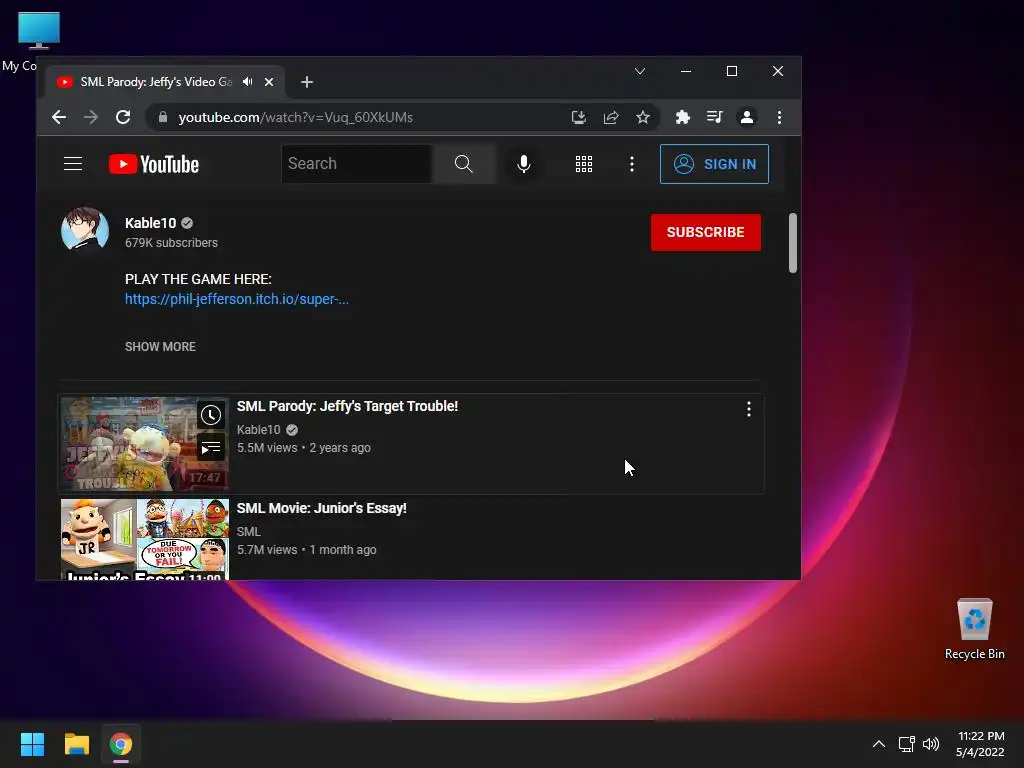Viewport: 1024px width, 768px height.
Task: Reload the YouTube page
Action: (123, 118)
